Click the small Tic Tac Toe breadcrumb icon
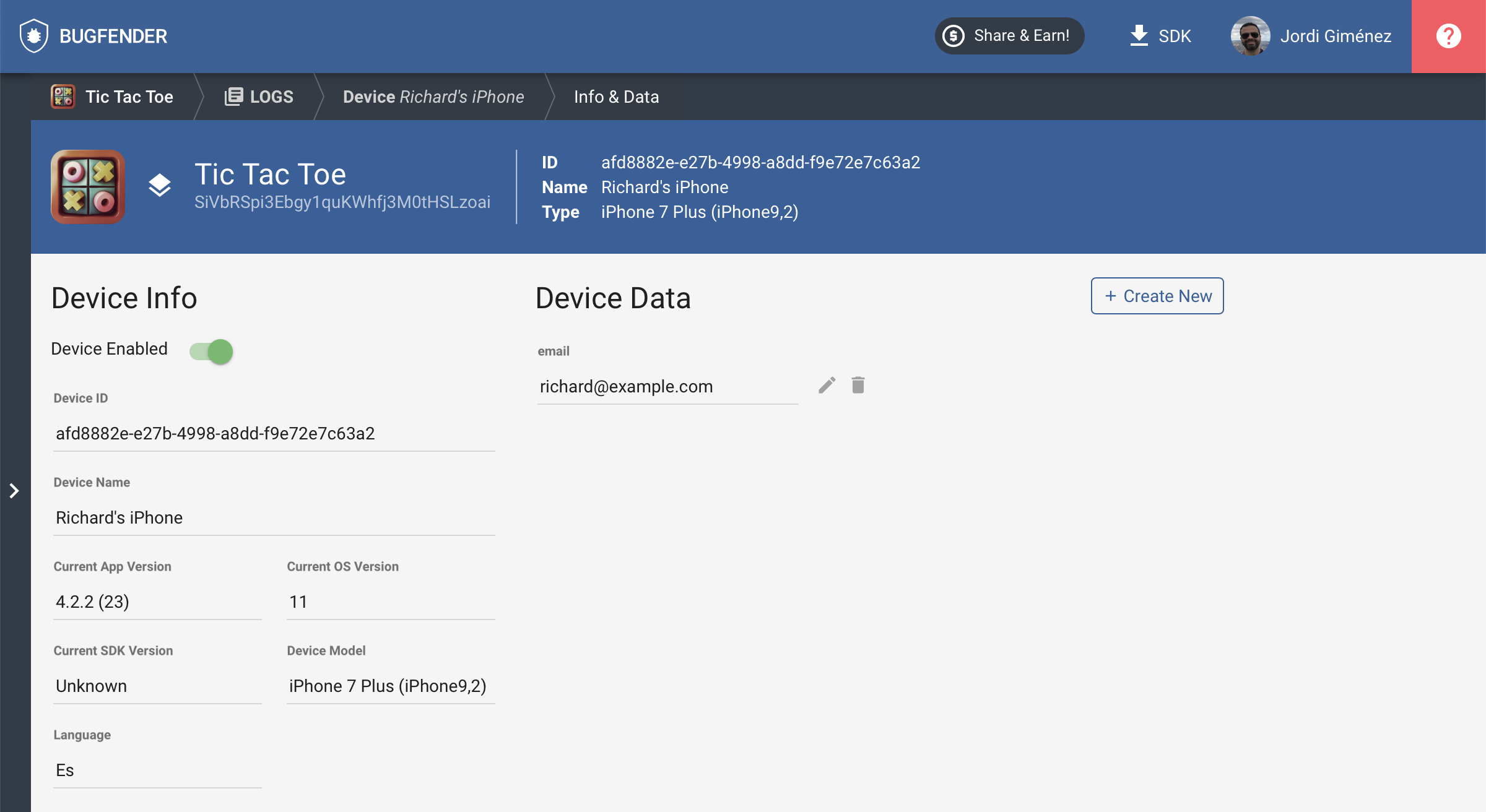The image size is (1486, 812). tap(63, 97)
